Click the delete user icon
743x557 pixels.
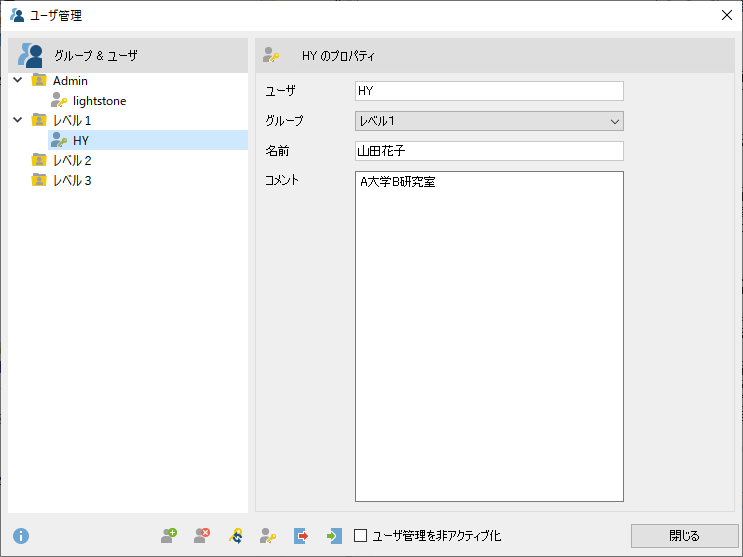pyautogui.click(x=202, y=536)
